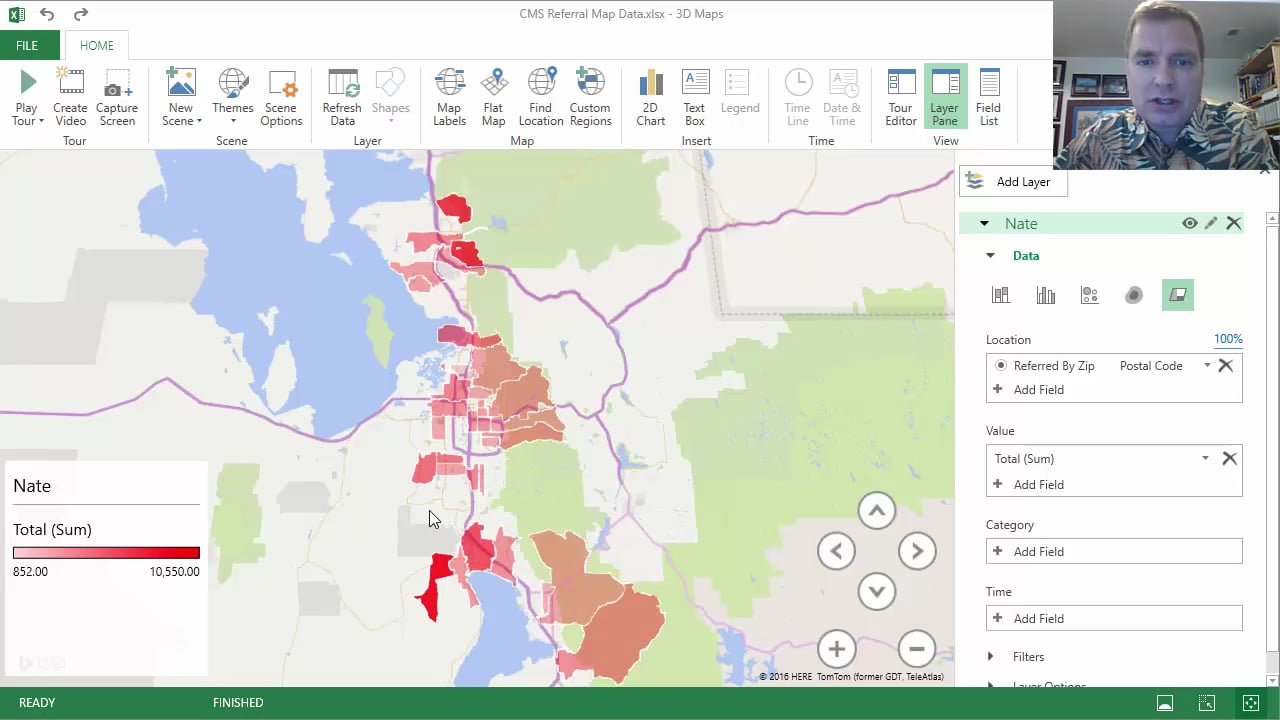Open the Custom Regions tool
1280x720 pixels.
pyautogui.click(x=590, y=98)
